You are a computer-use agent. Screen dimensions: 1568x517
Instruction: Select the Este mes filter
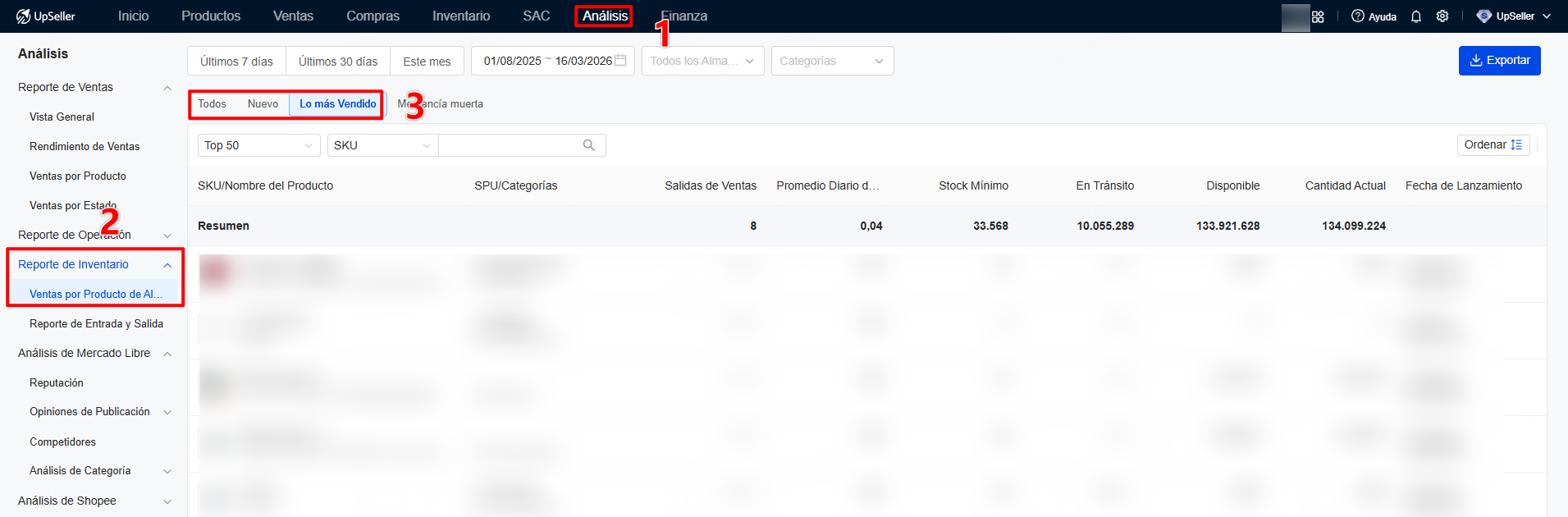point(427,62)
